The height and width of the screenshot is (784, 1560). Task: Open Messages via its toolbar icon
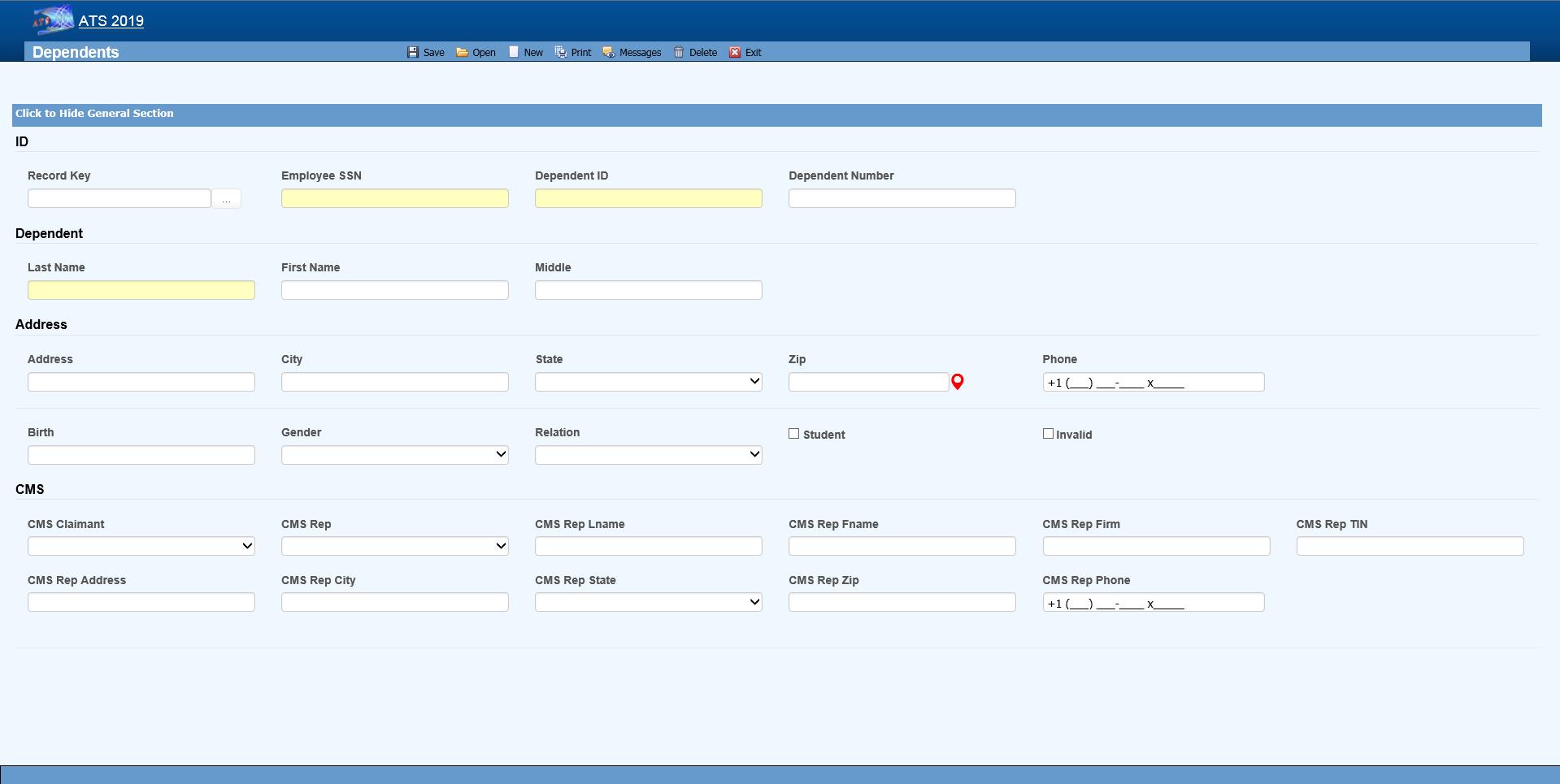click(x=608, y=52)
